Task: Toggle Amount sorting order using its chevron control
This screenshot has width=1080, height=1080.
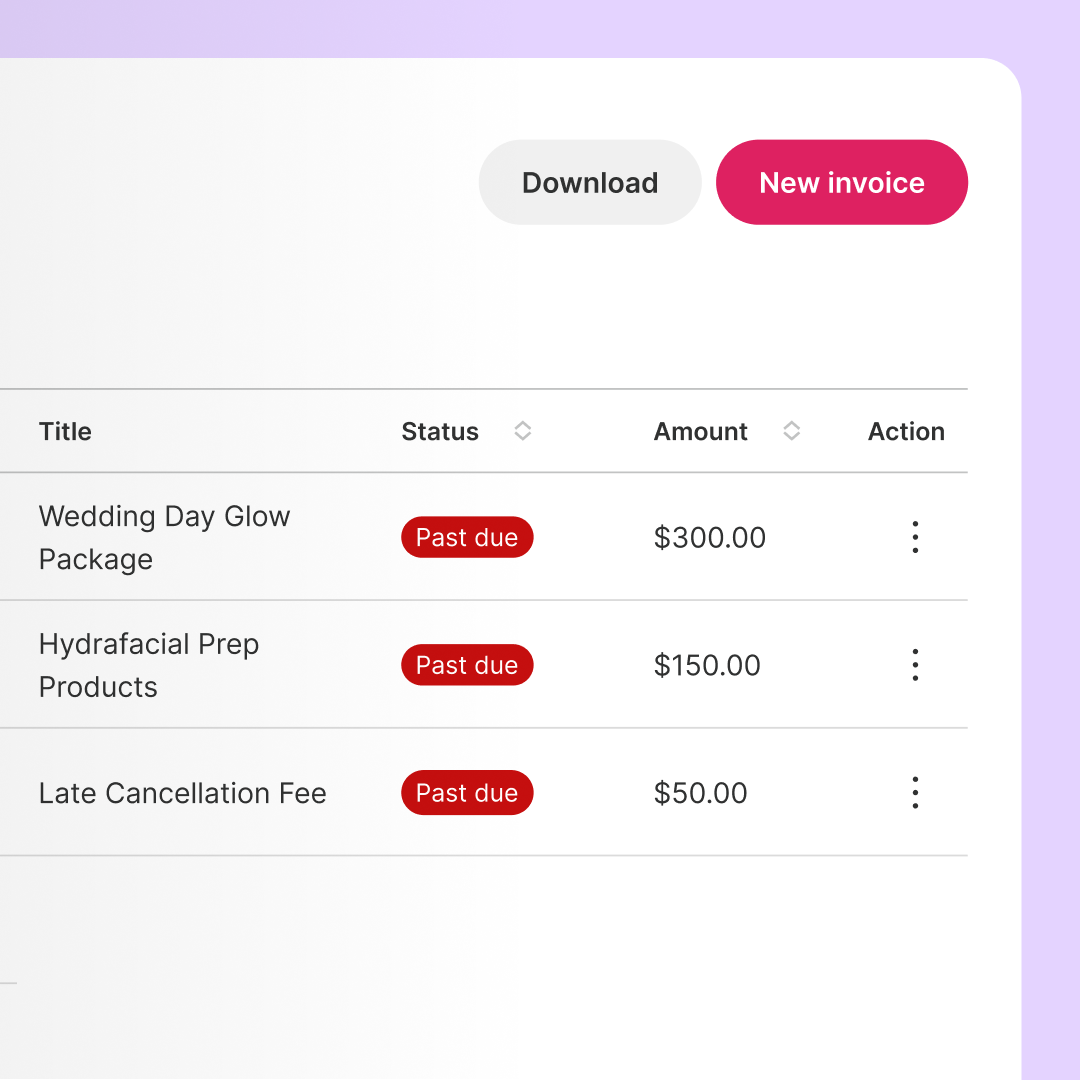Action: (x=791, y=431)
